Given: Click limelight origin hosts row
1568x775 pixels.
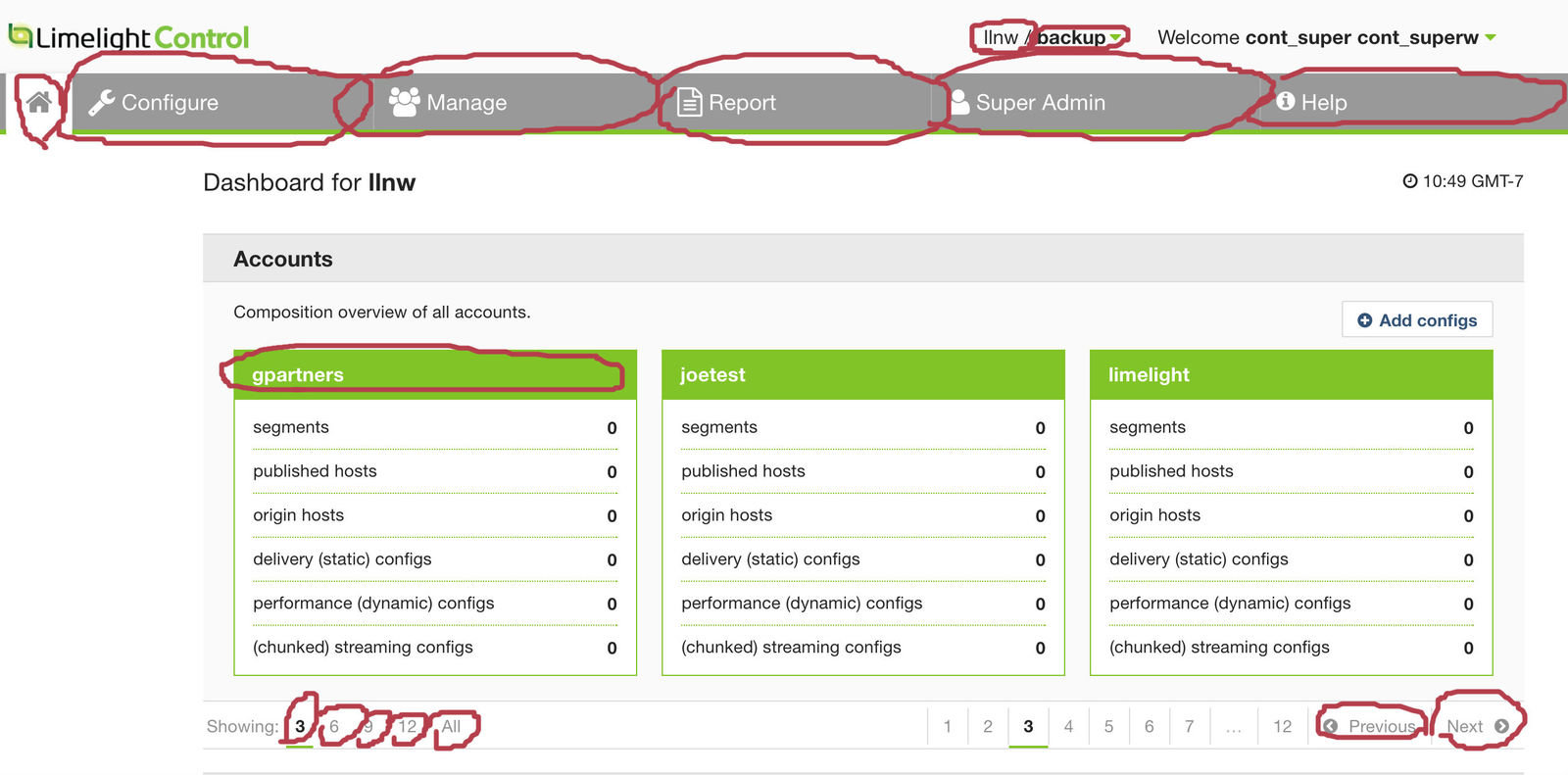Looking at the screenshot, I should pyautogui.click(x=1292, y=515).
